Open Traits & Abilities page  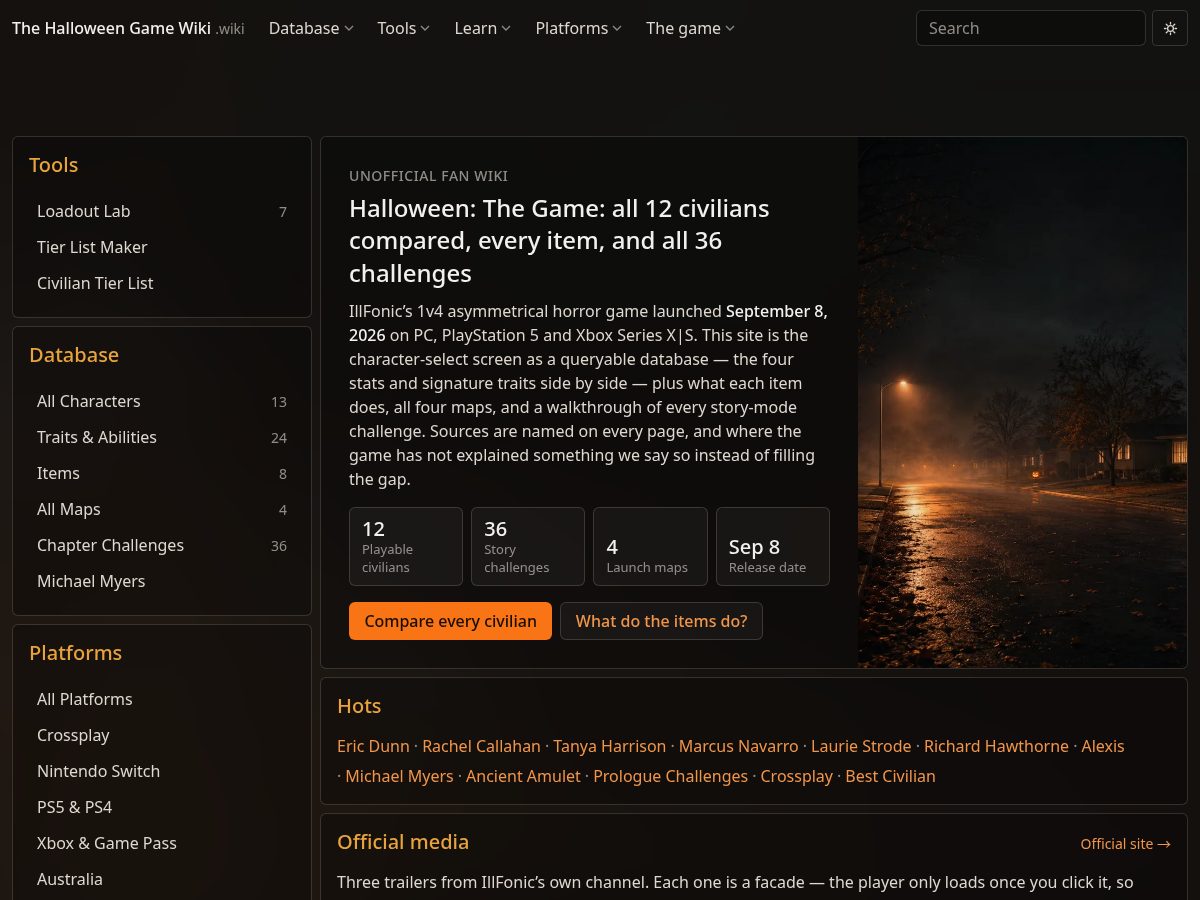pyautogui.click(x=162, y=437)
